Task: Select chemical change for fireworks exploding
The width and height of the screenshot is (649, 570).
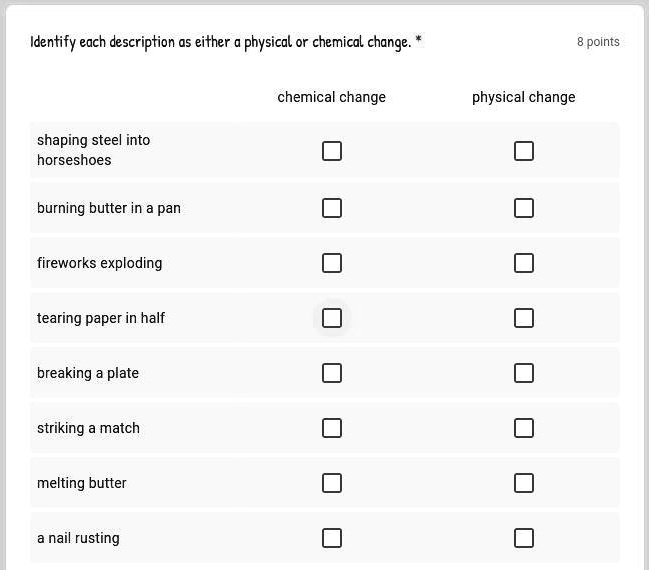Action: [x=332, y=263]
